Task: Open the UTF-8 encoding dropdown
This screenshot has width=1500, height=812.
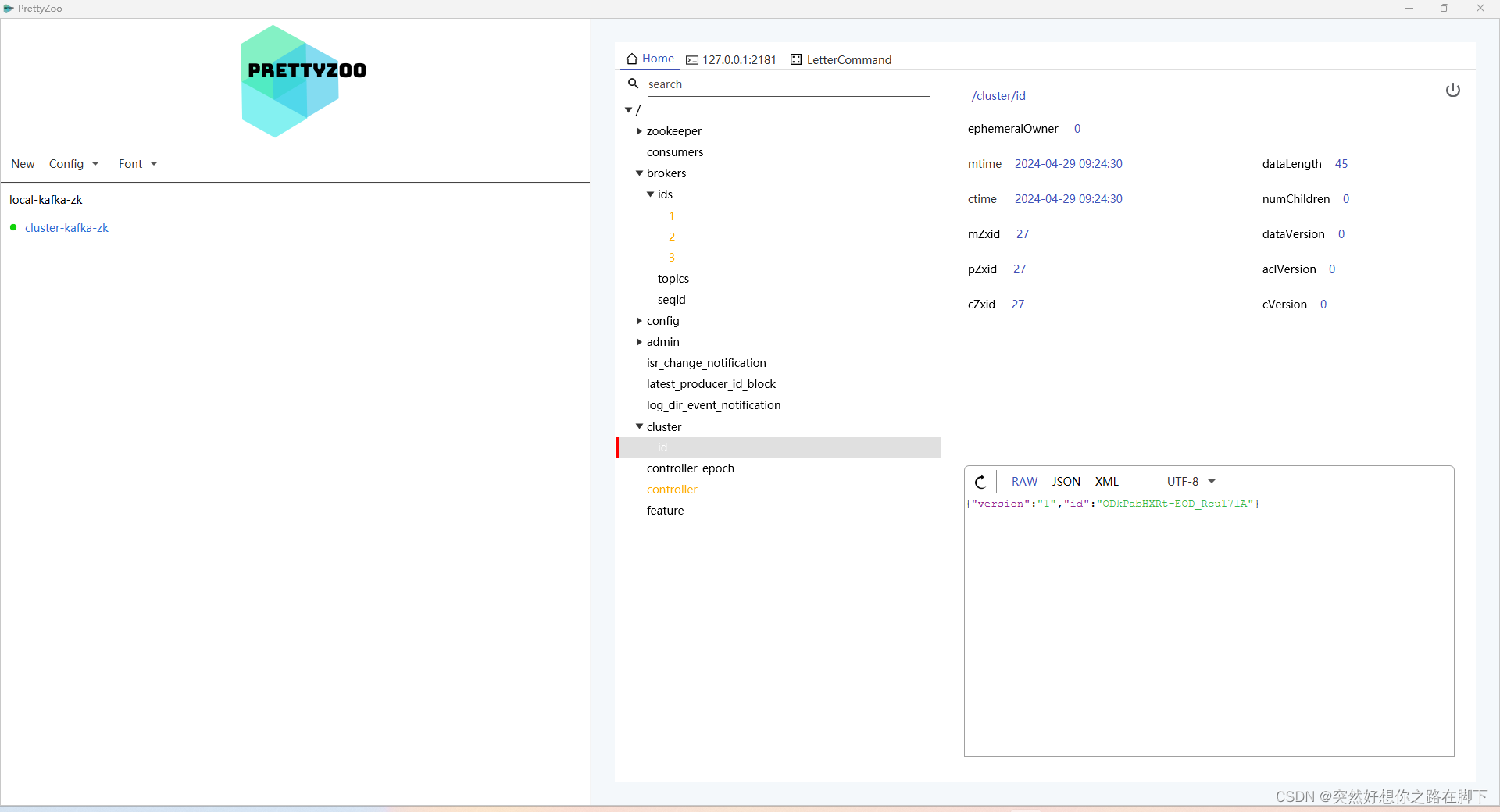Action: click(1191, 482)
